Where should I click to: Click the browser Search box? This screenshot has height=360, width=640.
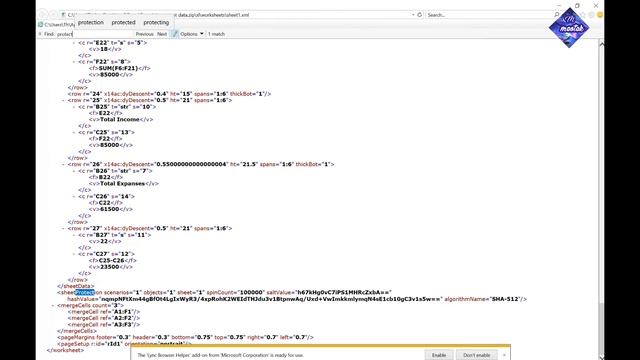pyautogui.click(x=489, y=15)
